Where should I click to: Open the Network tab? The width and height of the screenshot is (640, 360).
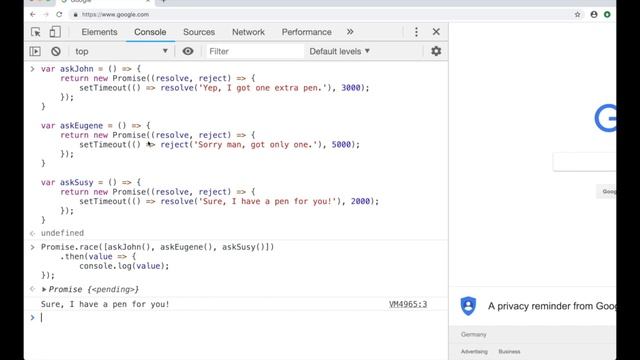(248, 32)
